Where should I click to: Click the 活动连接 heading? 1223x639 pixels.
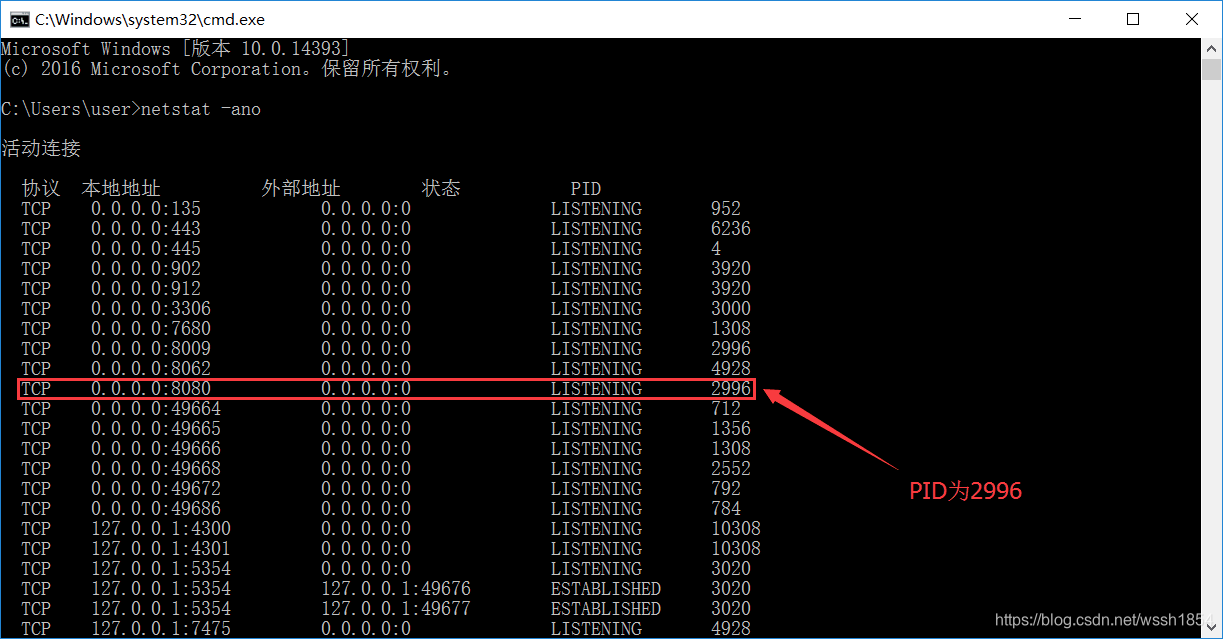41,148
